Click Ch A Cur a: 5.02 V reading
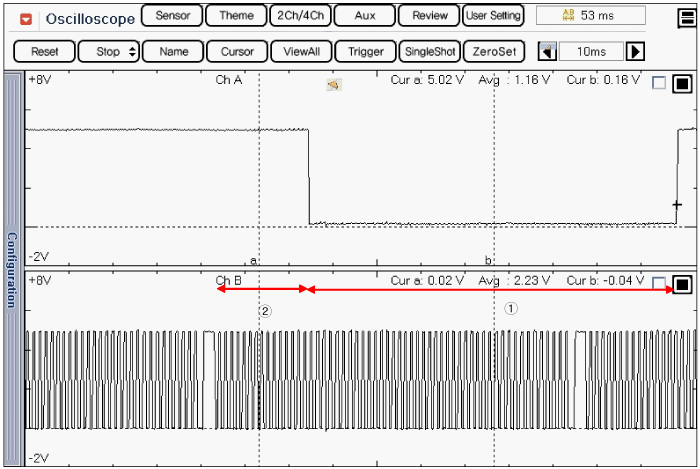 pyautogui.click(x=427, y=80)
